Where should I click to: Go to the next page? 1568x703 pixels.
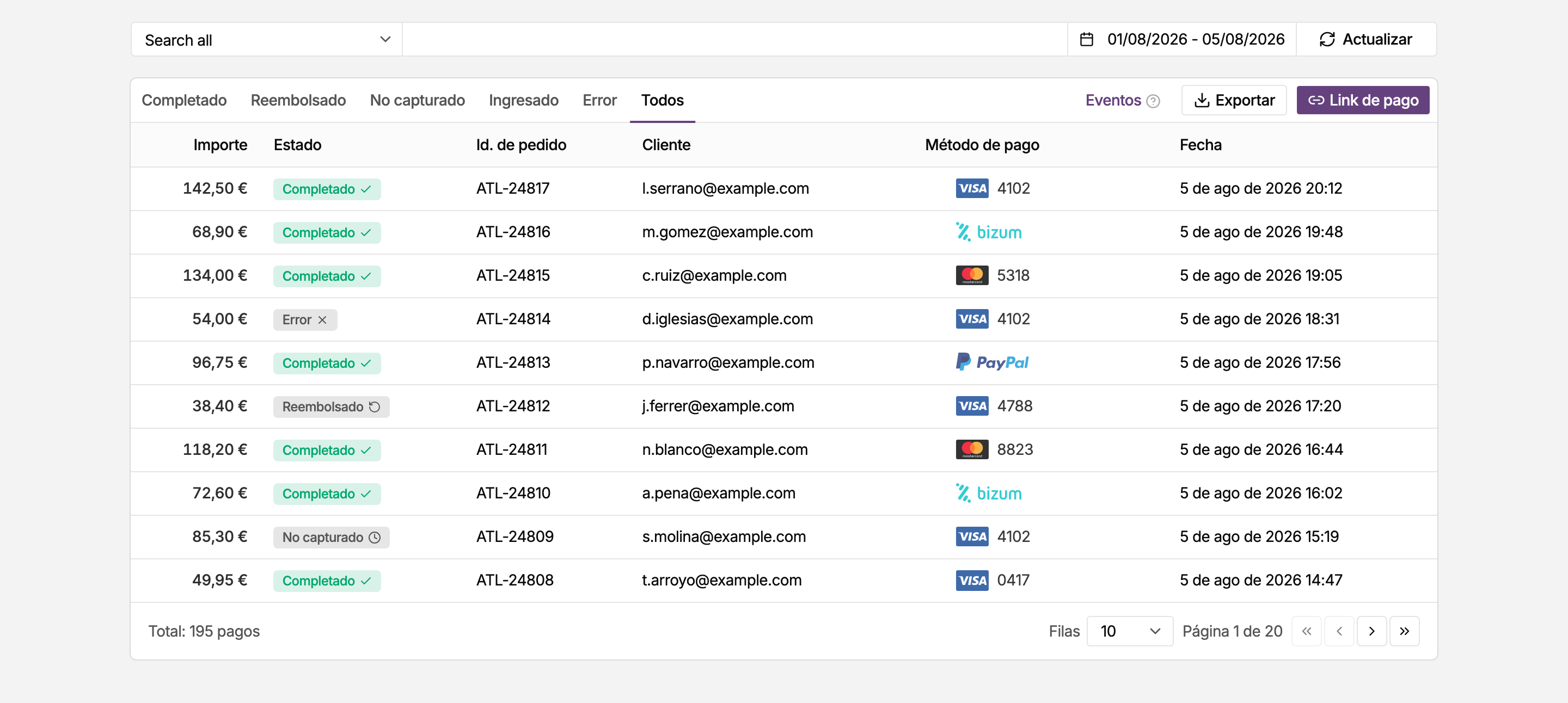coord(1371,631)
